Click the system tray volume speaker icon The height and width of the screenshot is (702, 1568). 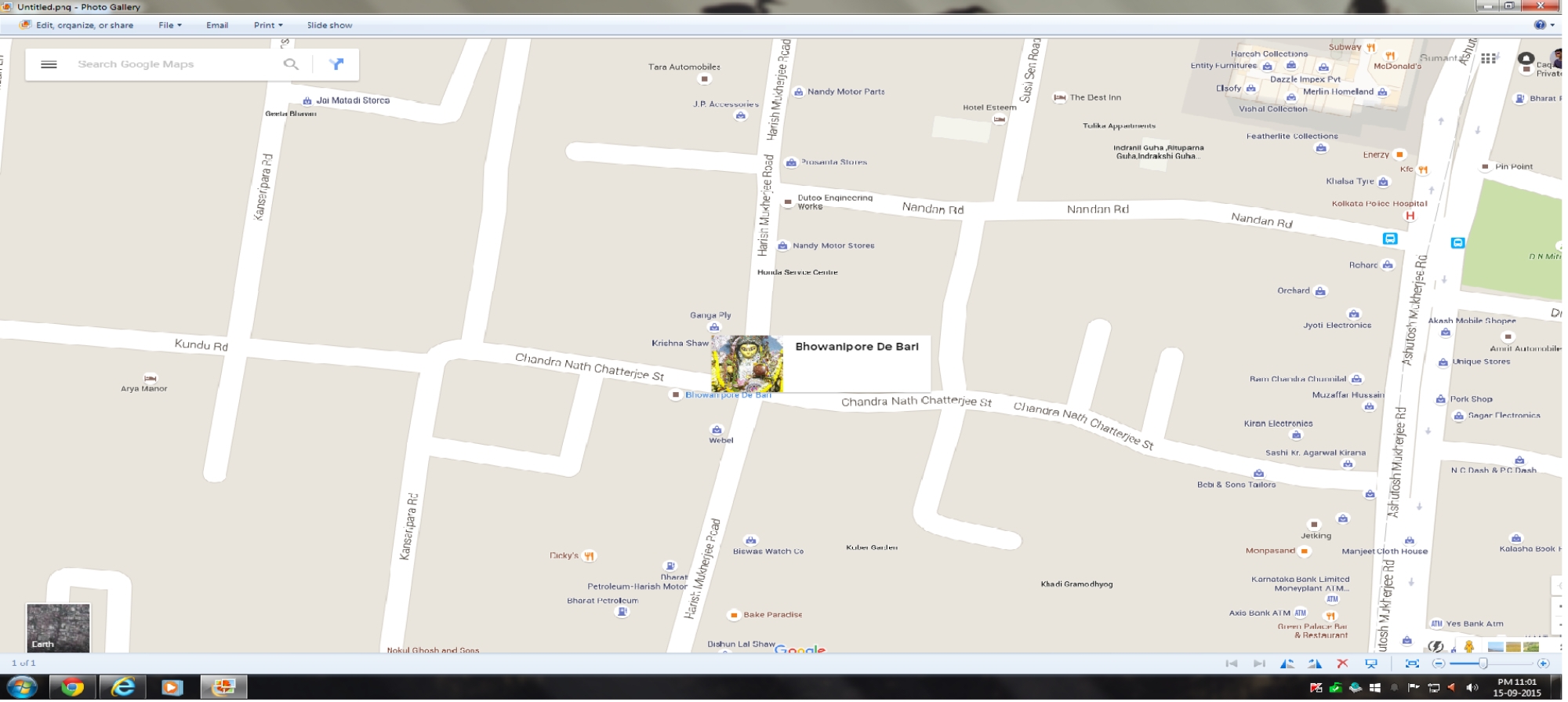(x=1472, y=688)
